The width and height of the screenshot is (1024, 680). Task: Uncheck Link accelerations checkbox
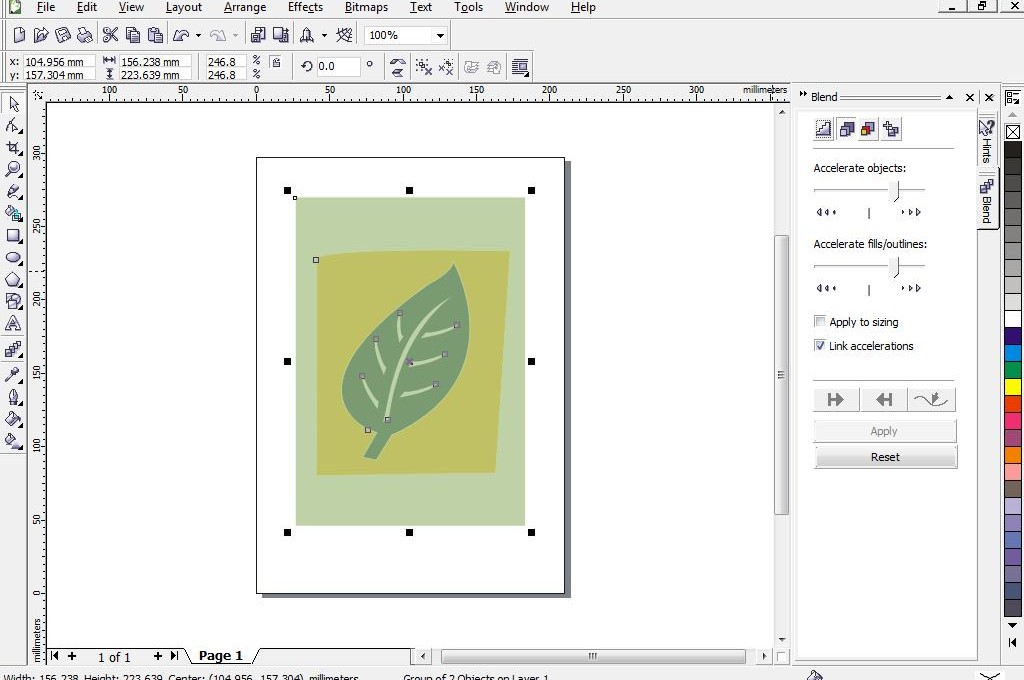click(x=820, y=346)
